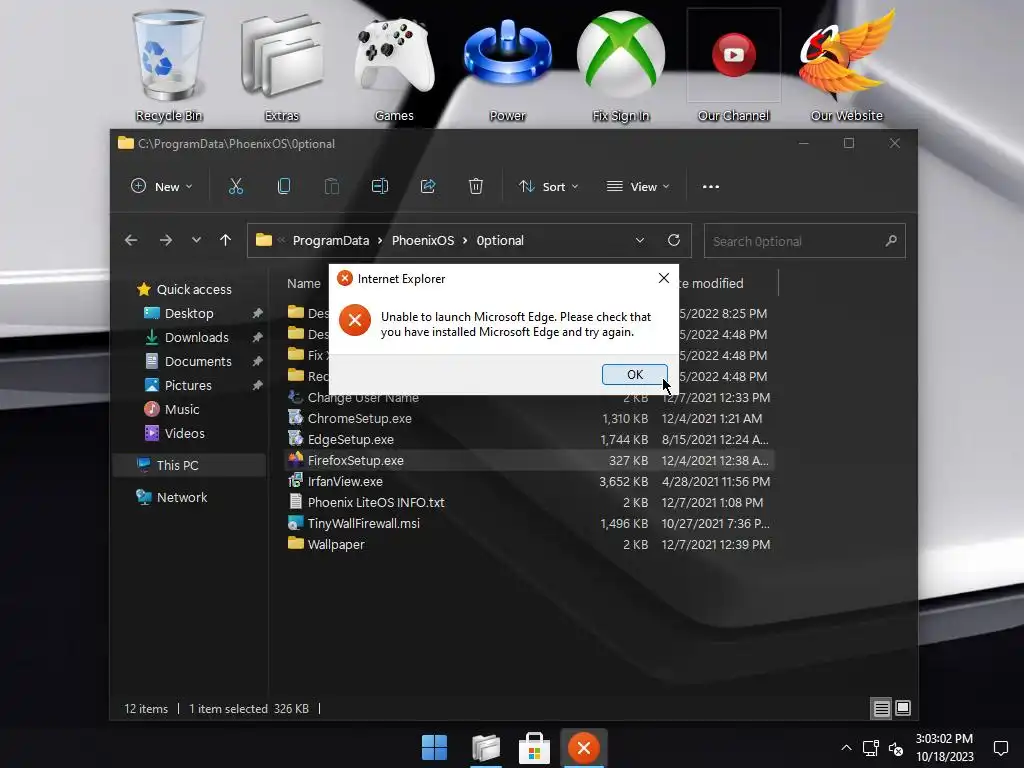Image resolution: width=1024 pixels, height=768 pixels.
Task: Select IrfanView.exe in the file list
Action: coord(530,481)
